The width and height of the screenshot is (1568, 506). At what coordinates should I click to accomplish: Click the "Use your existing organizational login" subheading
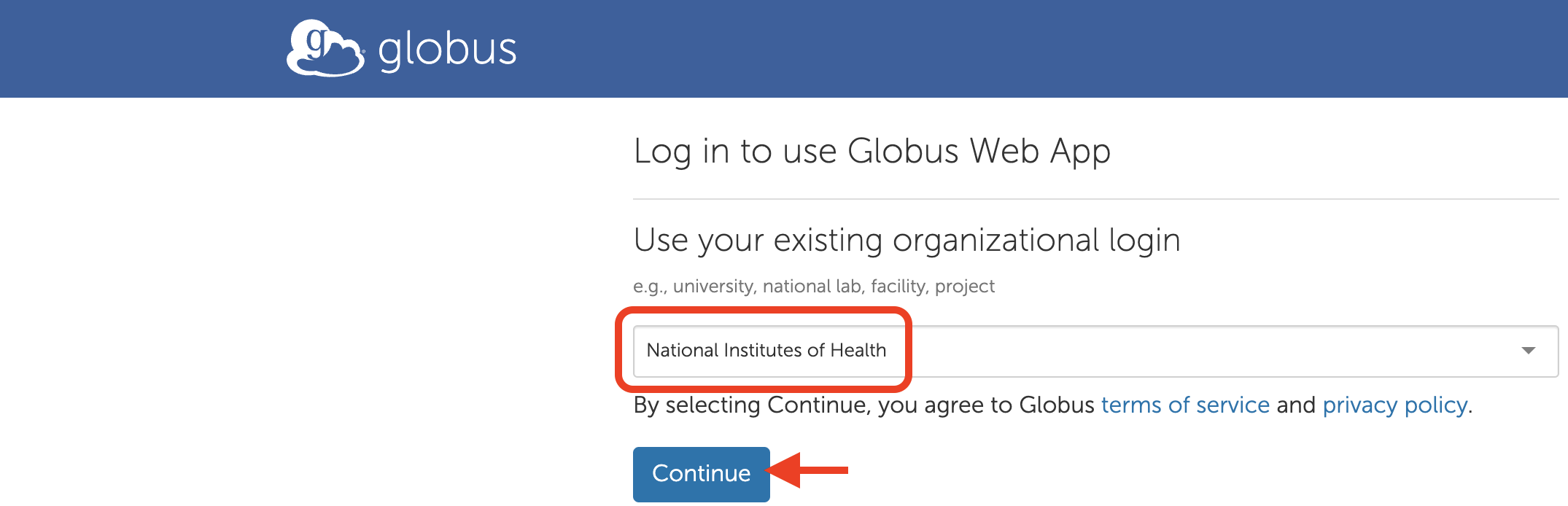(x=907, y=240)
